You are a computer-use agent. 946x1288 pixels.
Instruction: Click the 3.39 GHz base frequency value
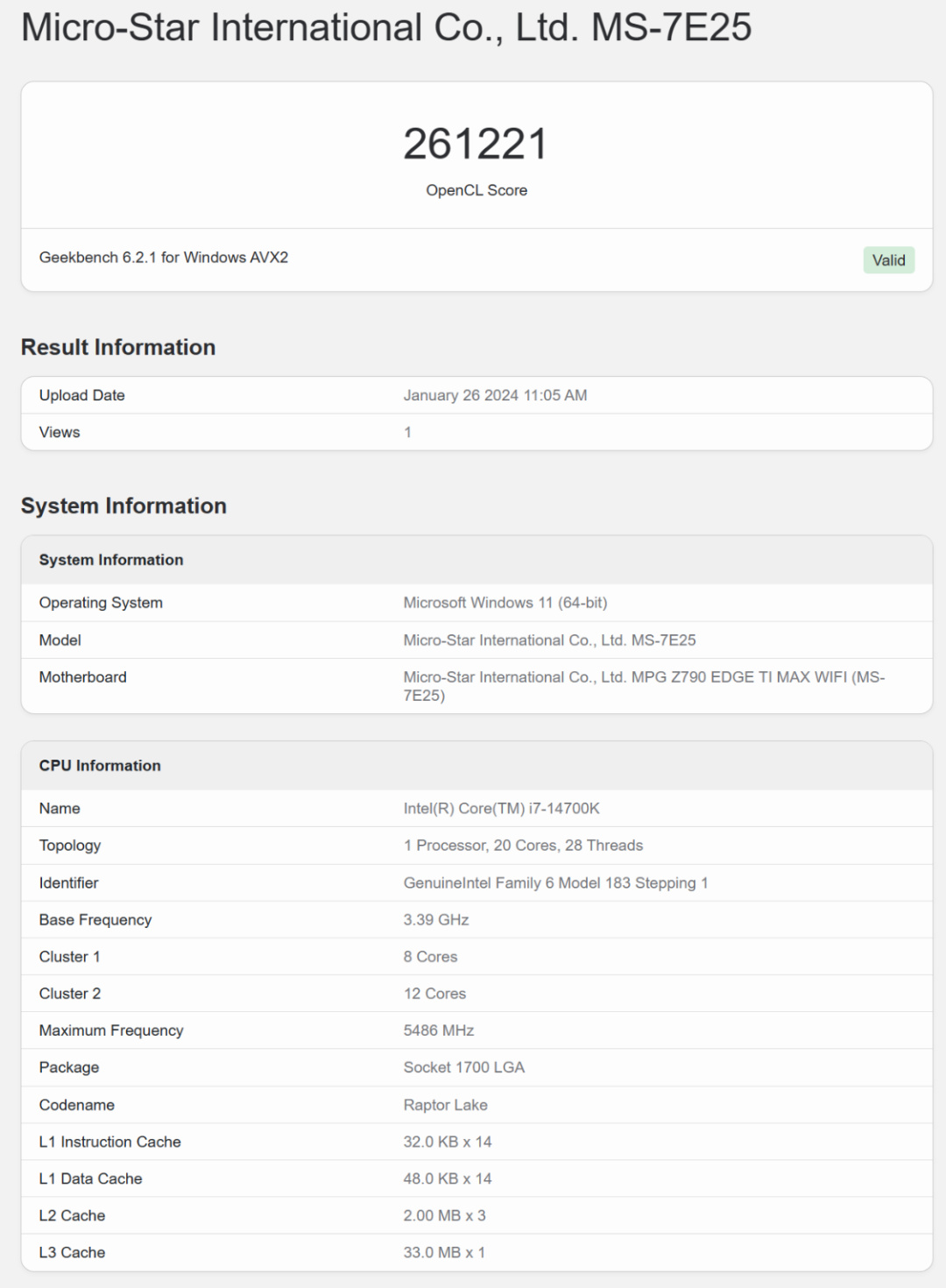436,920
